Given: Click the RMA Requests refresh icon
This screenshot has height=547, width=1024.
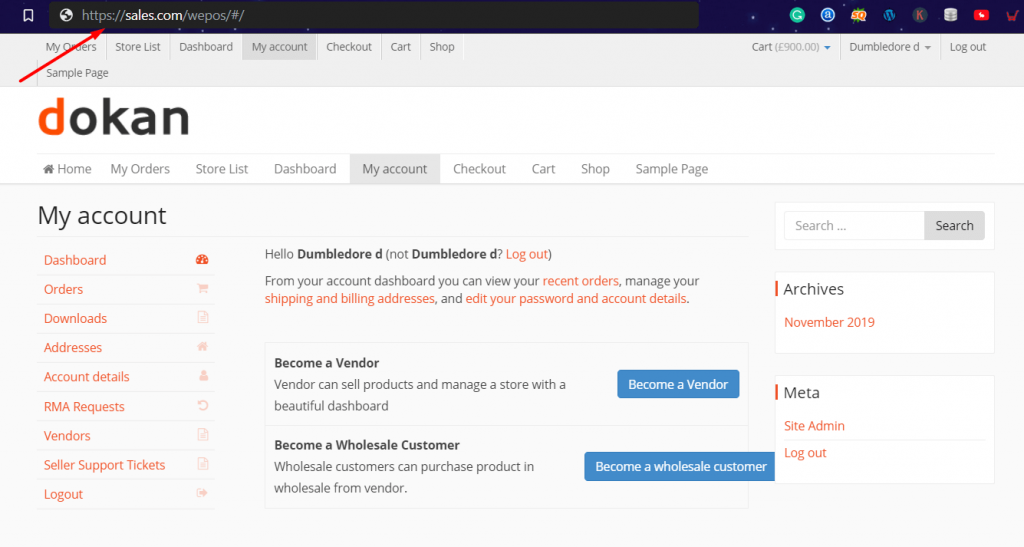Looking at the screenshot, I should click(202, 405).
